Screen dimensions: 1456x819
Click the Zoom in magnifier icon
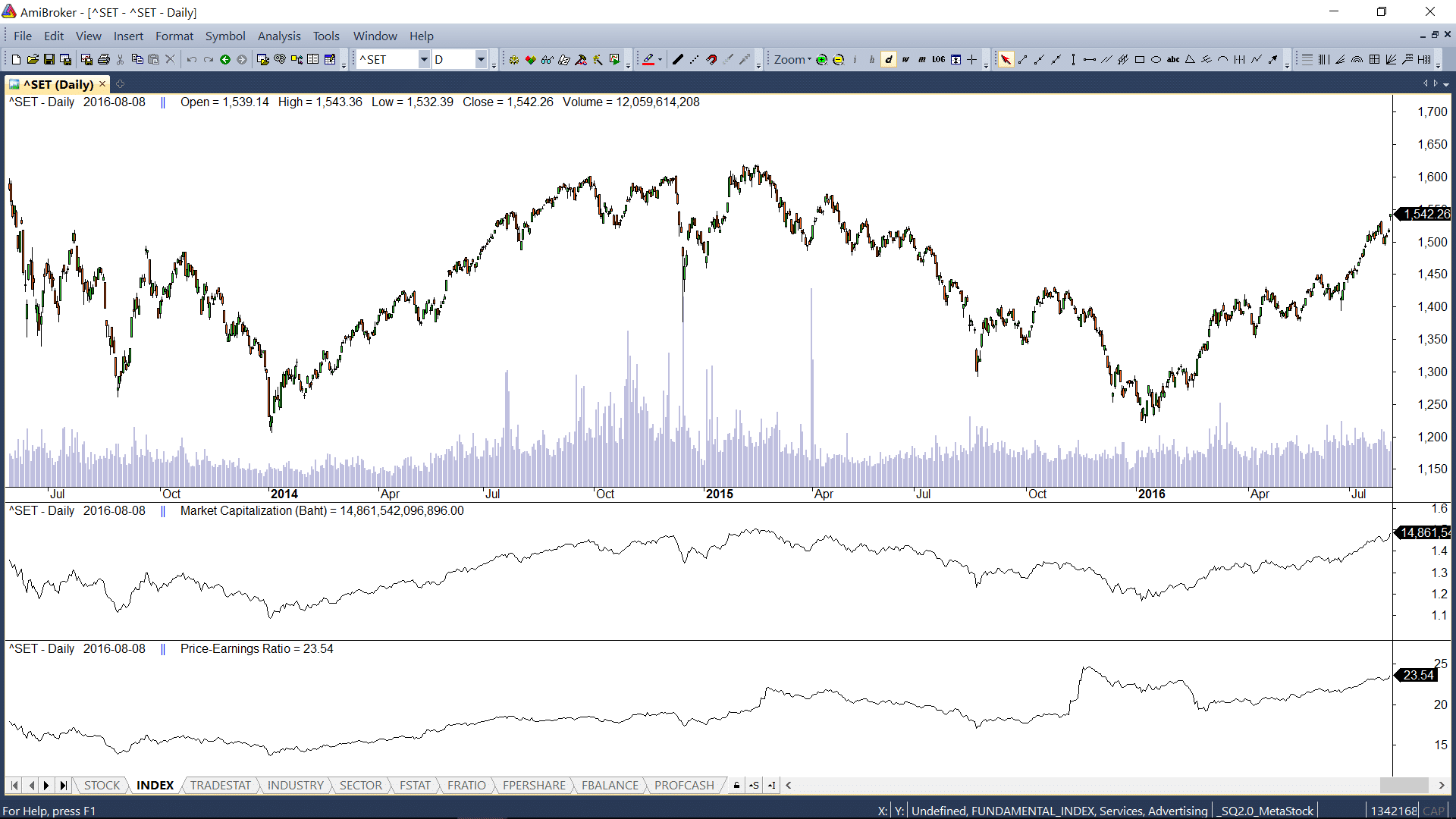pyautogui.click(x=821, y=59)
